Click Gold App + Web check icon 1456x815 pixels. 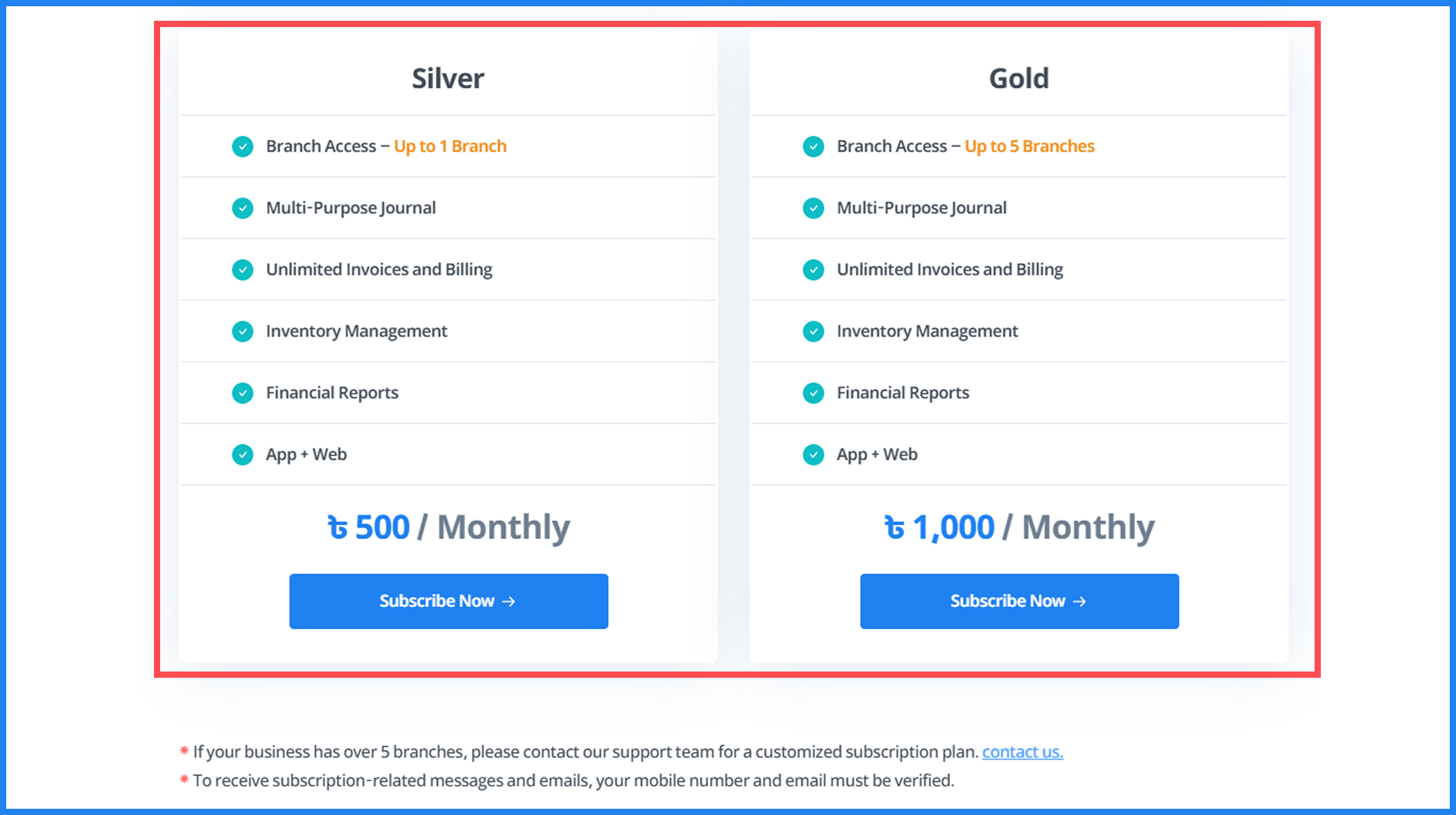tap(813, 455)
